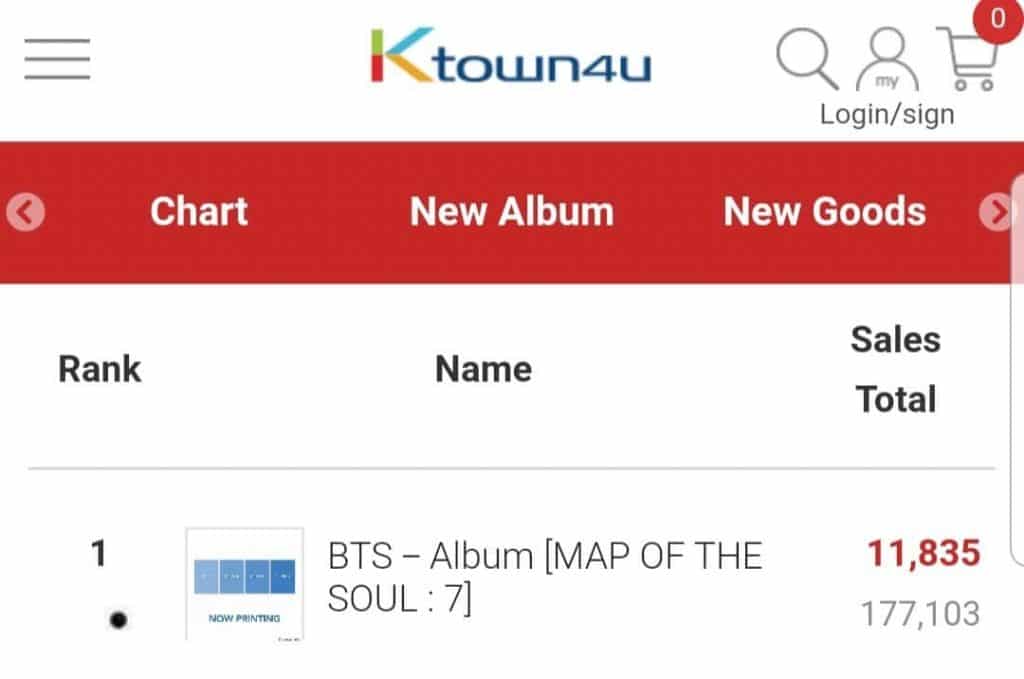This screenshot has width=1024, height=679.
Task: Open the shopping cart icon
Action: click(x=967, y=62)
